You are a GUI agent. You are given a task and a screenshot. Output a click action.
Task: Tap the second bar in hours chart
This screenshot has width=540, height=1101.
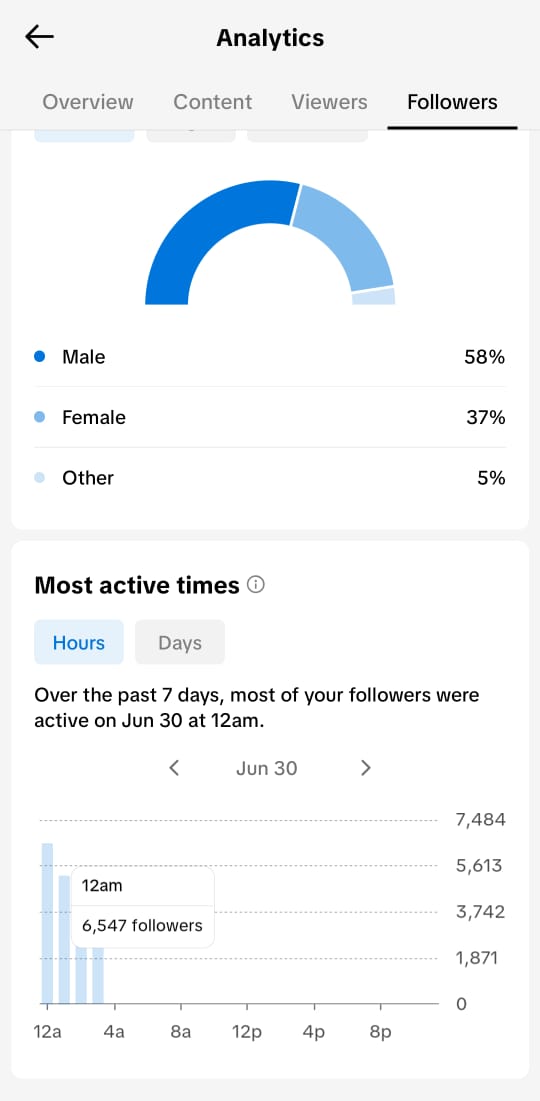[x=64, y=940]
